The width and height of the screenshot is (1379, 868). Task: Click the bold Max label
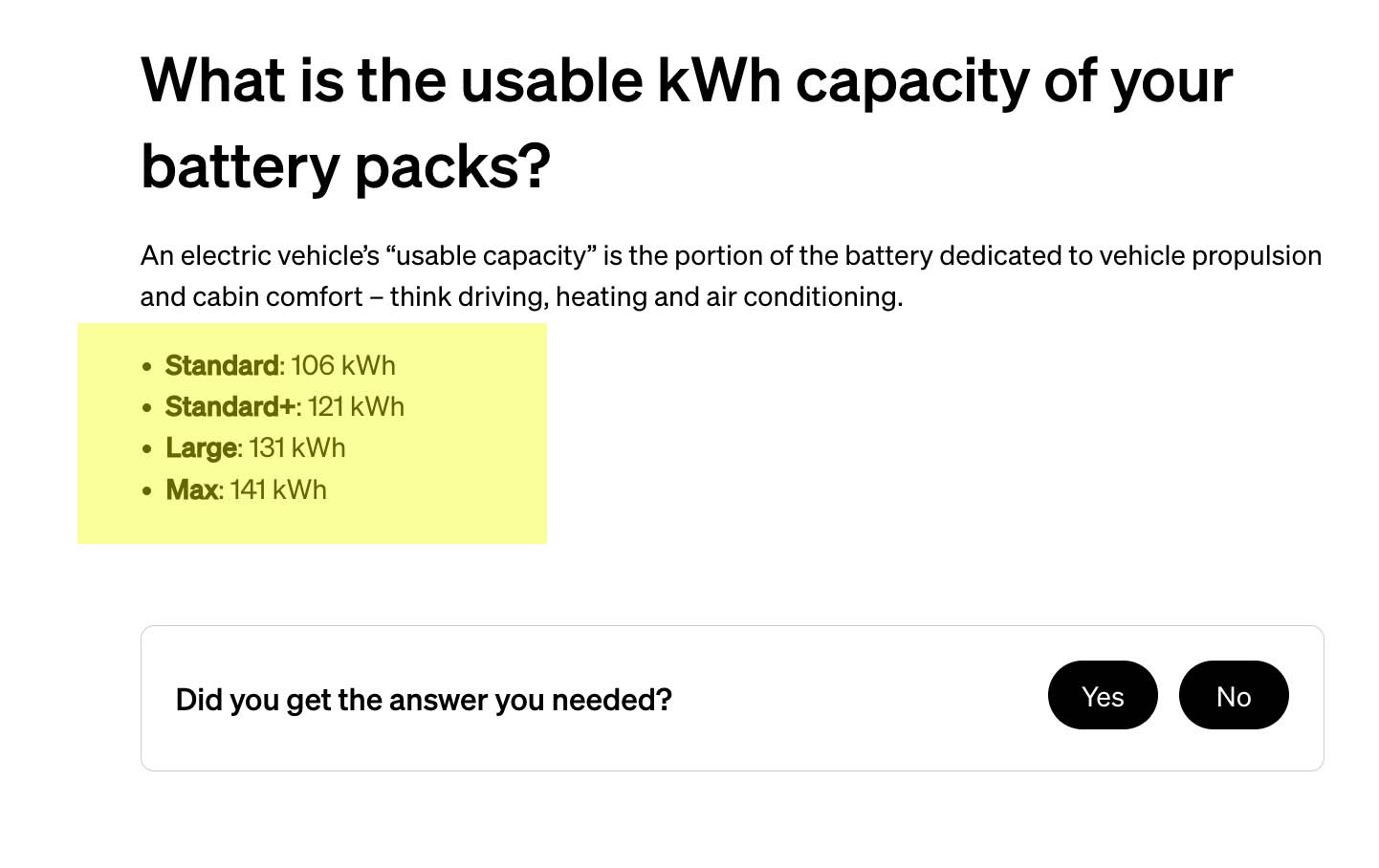coord(191,489)
